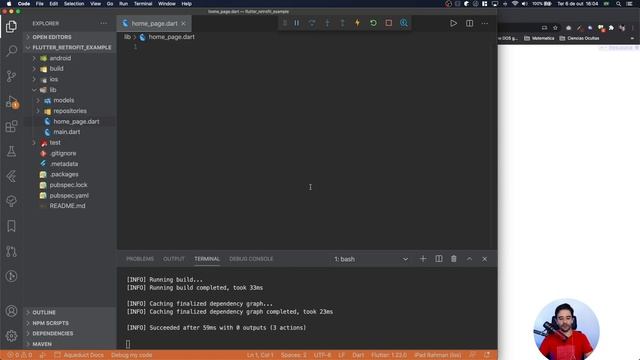Image resolution: width=640 pixels, height=360 pixels.
Task: Open the Accounts icon in activity bar
Action: [11, 311]
